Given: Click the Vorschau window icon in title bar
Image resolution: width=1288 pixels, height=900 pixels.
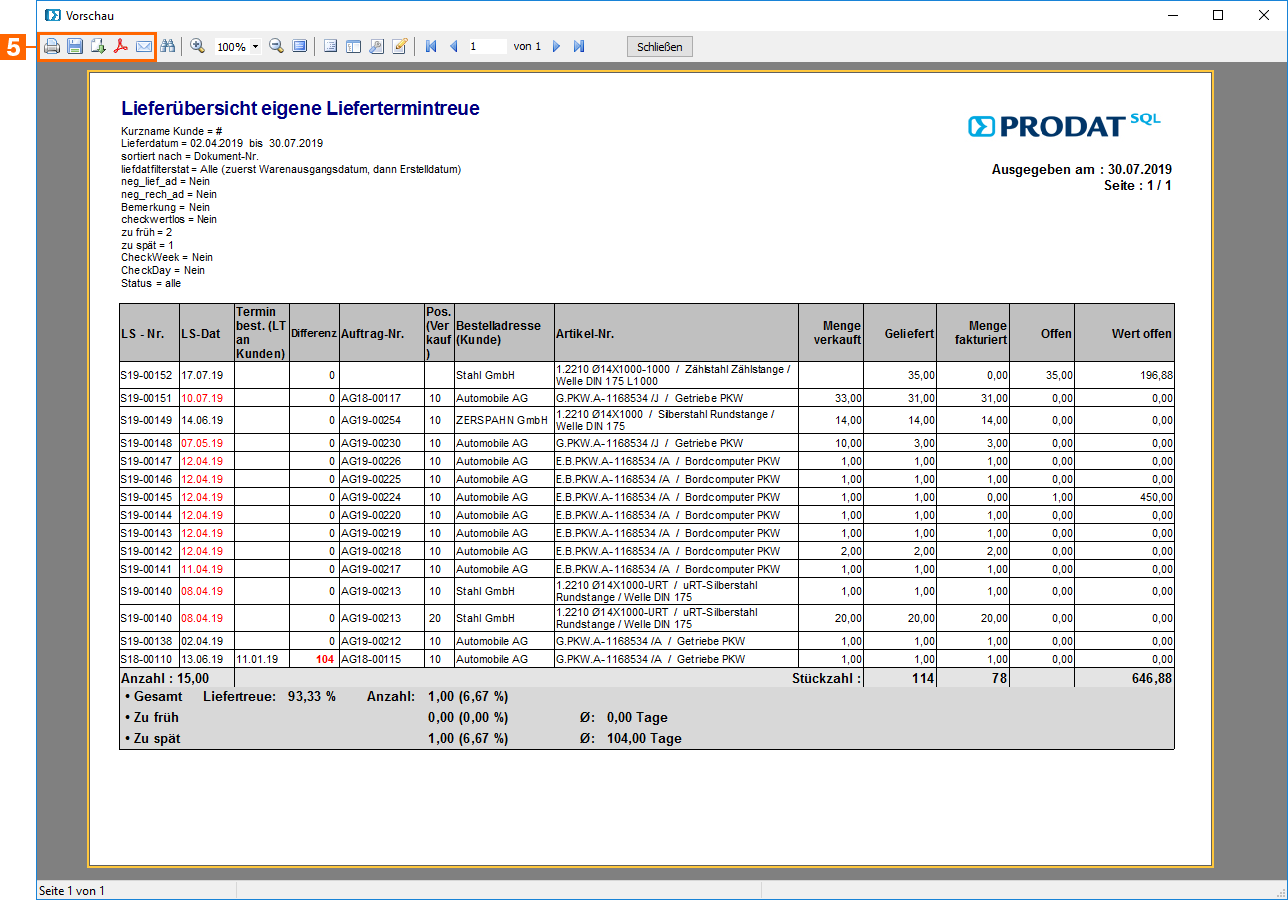Looking at the screenshot, I should pos(53,15).
